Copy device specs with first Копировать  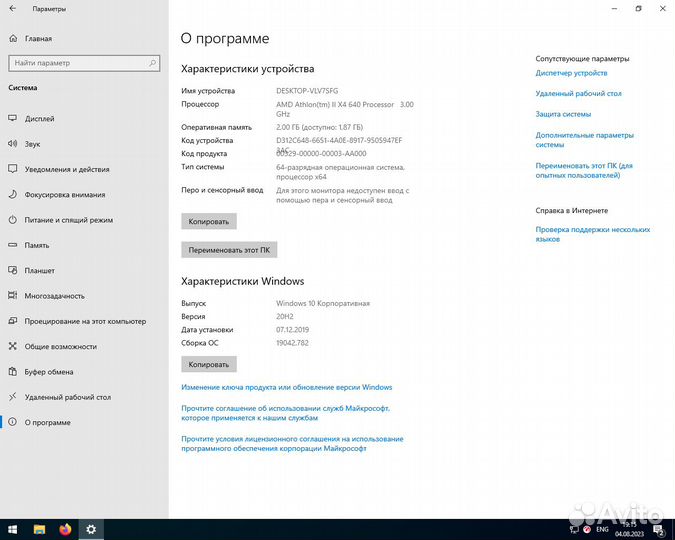click(x=209, y=221)
